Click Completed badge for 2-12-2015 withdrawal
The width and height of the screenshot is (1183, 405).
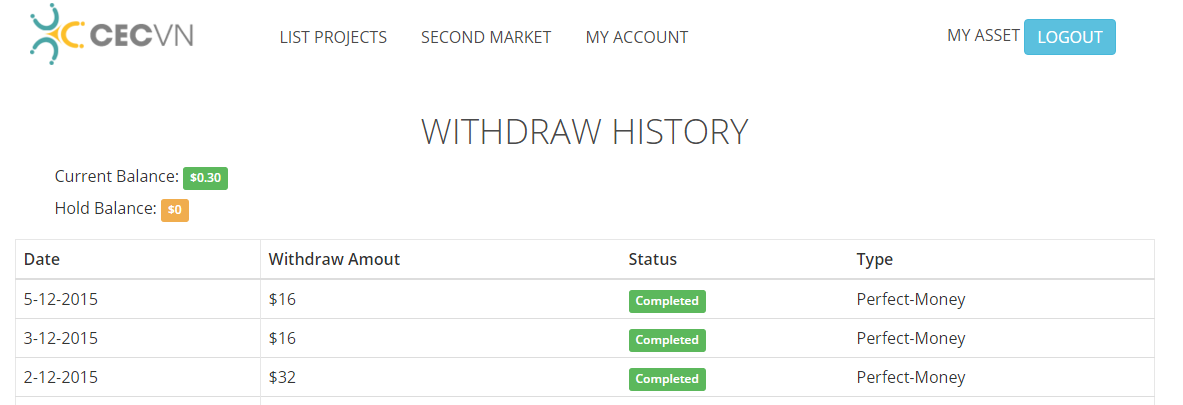tap(667, 379)
